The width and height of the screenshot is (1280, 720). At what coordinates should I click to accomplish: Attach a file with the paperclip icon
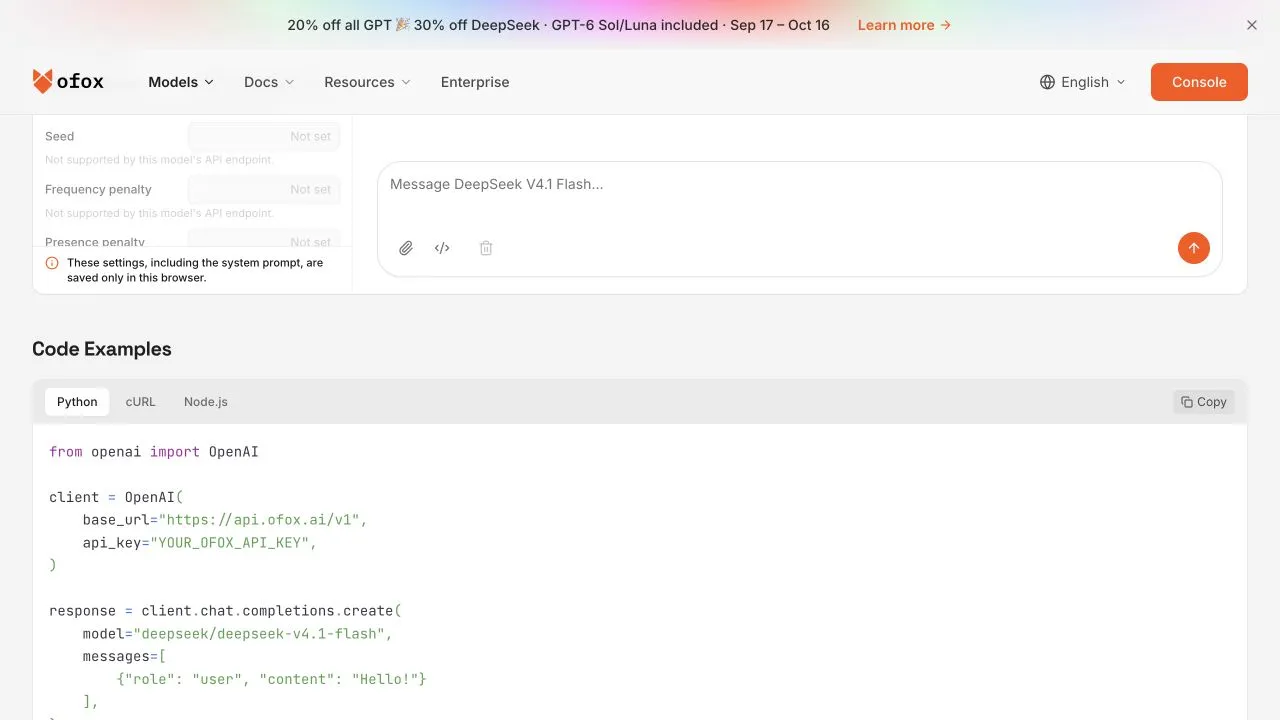[406, 248]
